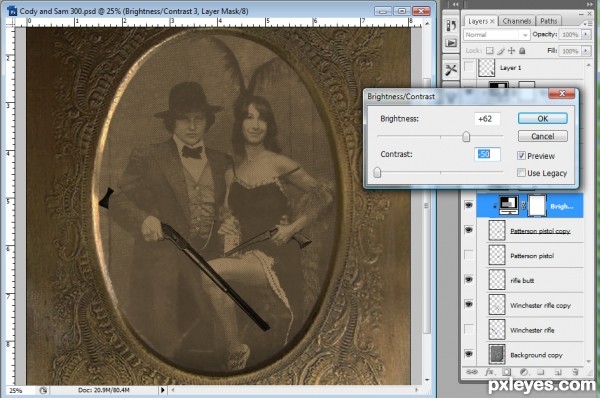Click the Brightness slider handle
600x398 pixels.
point(466,136)
